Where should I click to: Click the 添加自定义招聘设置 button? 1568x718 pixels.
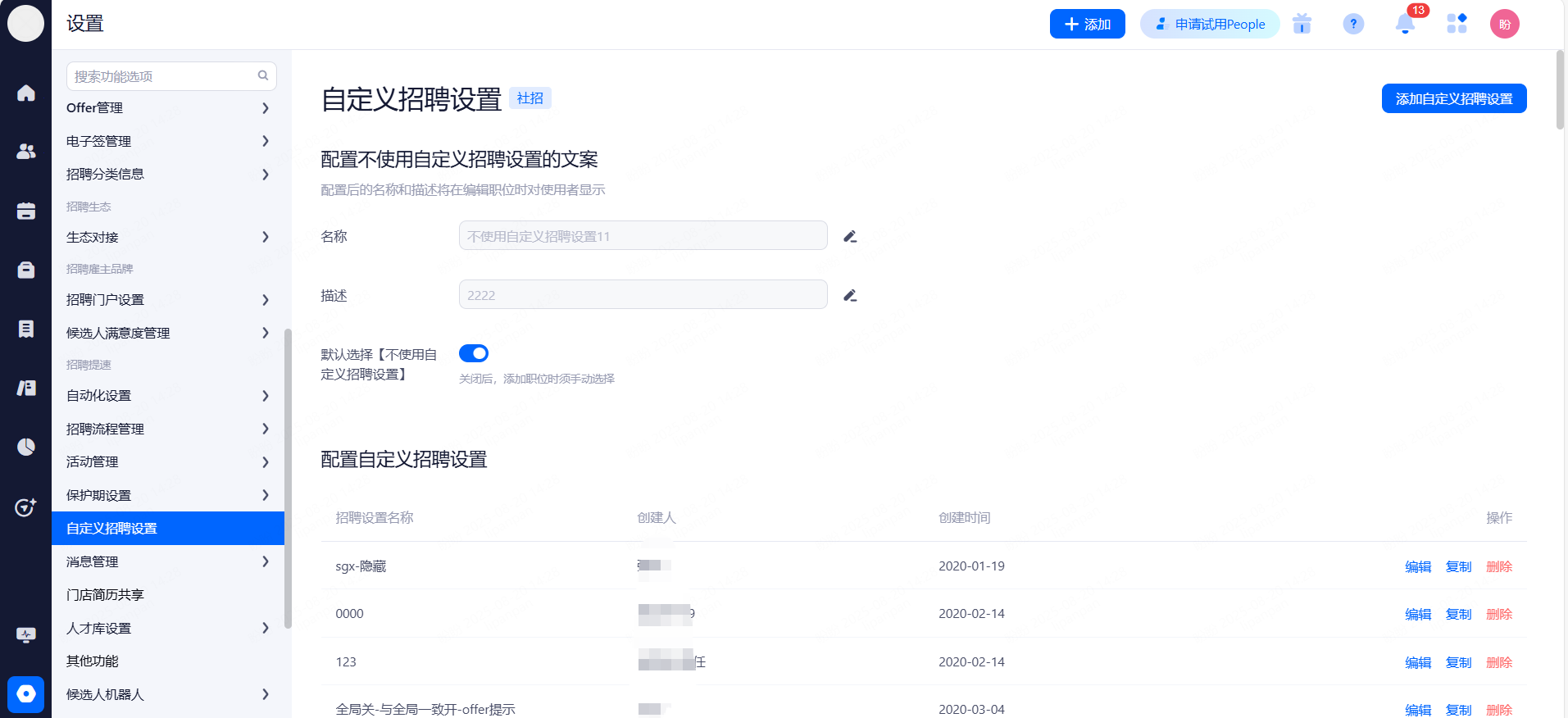point(1453,99)
